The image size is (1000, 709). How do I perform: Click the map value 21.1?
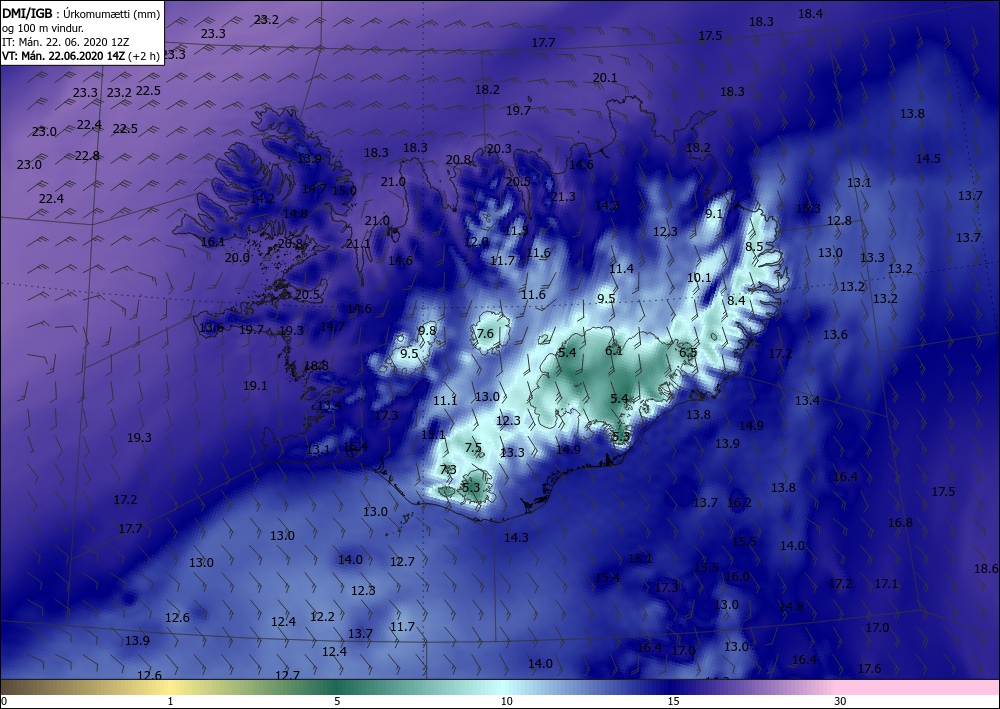[x=358, y=244]
